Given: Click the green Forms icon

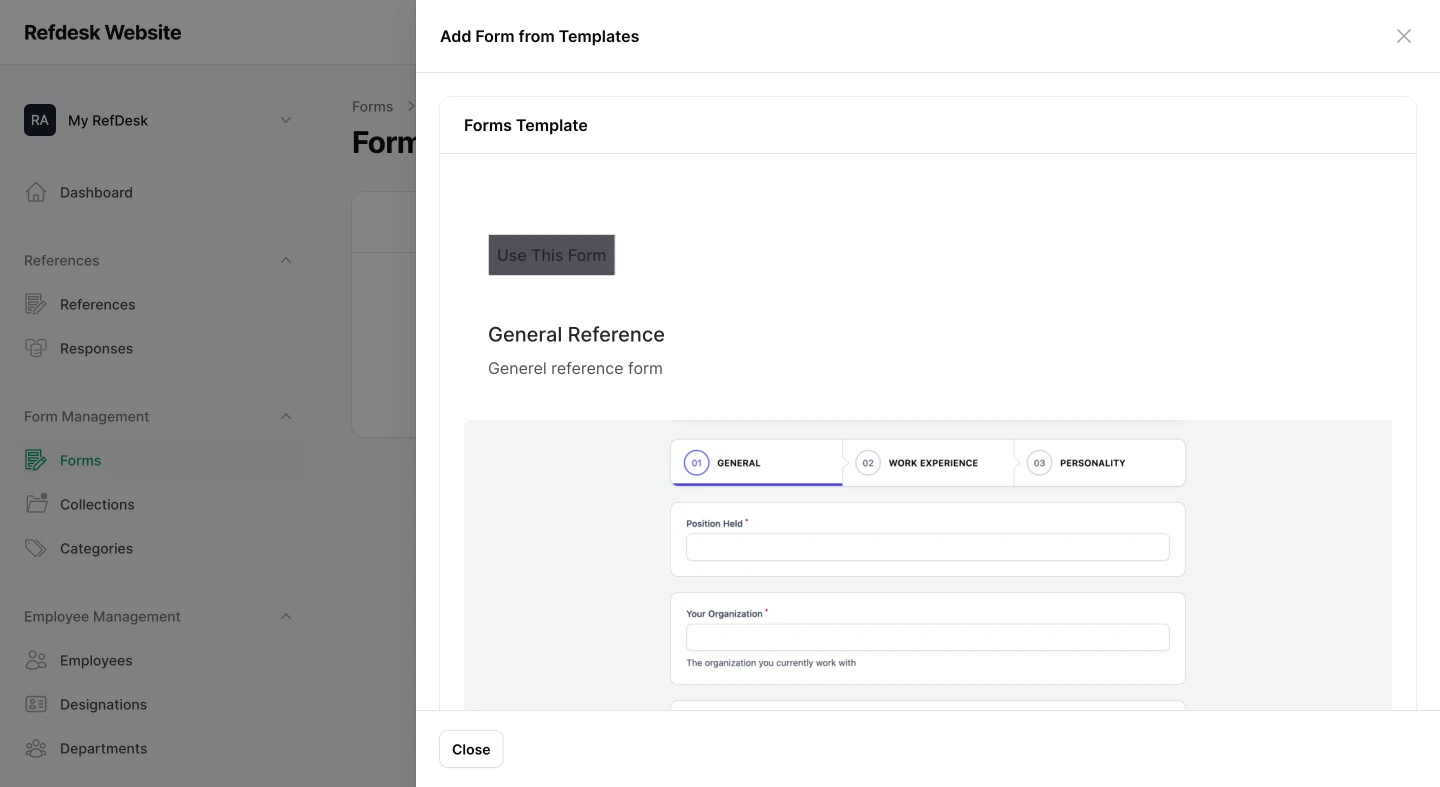Looking at the screenshot, I should 36,460.
